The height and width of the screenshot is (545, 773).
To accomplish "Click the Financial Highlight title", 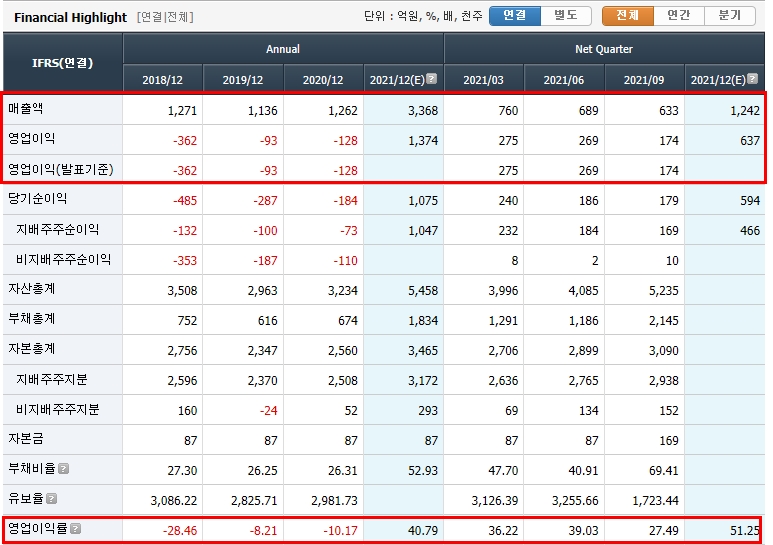I will click(70, 17).
